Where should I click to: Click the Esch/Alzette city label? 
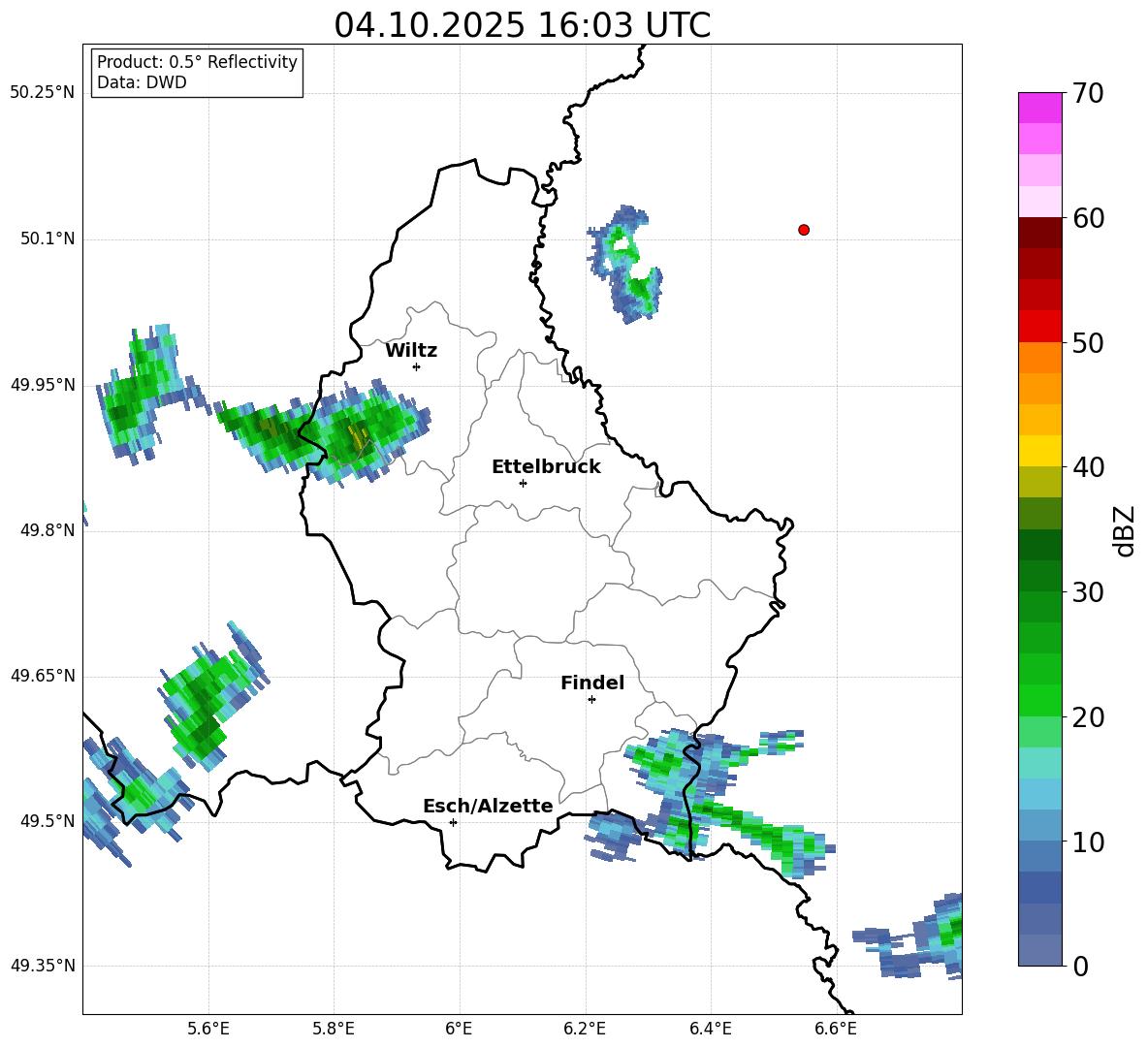(489, 807)
